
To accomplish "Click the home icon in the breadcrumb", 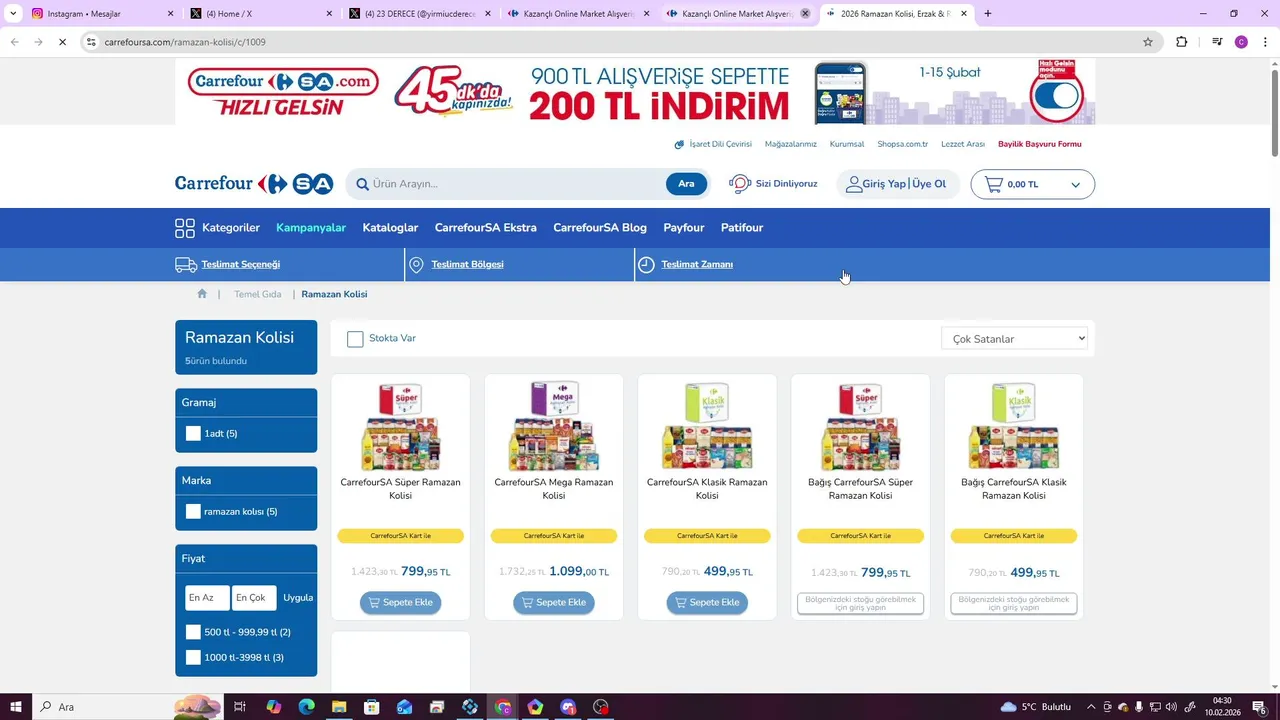I will pyautogui.click(x=202, y=294).
